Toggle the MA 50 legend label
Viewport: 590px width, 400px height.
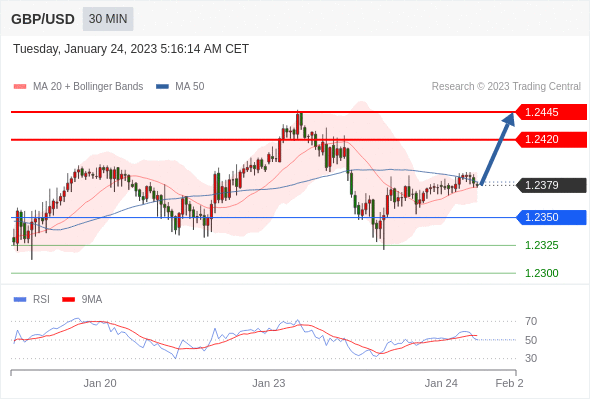[x=190, y=87]
